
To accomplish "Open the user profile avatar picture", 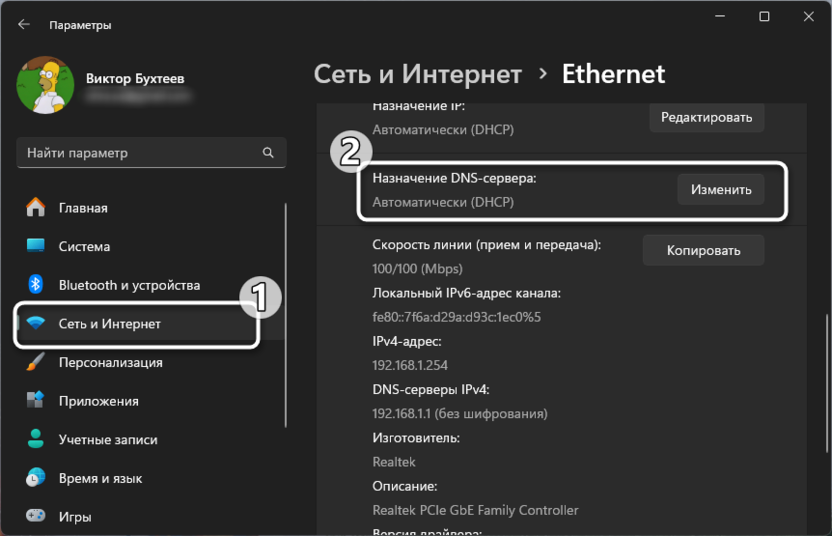I will coord(45,84).
